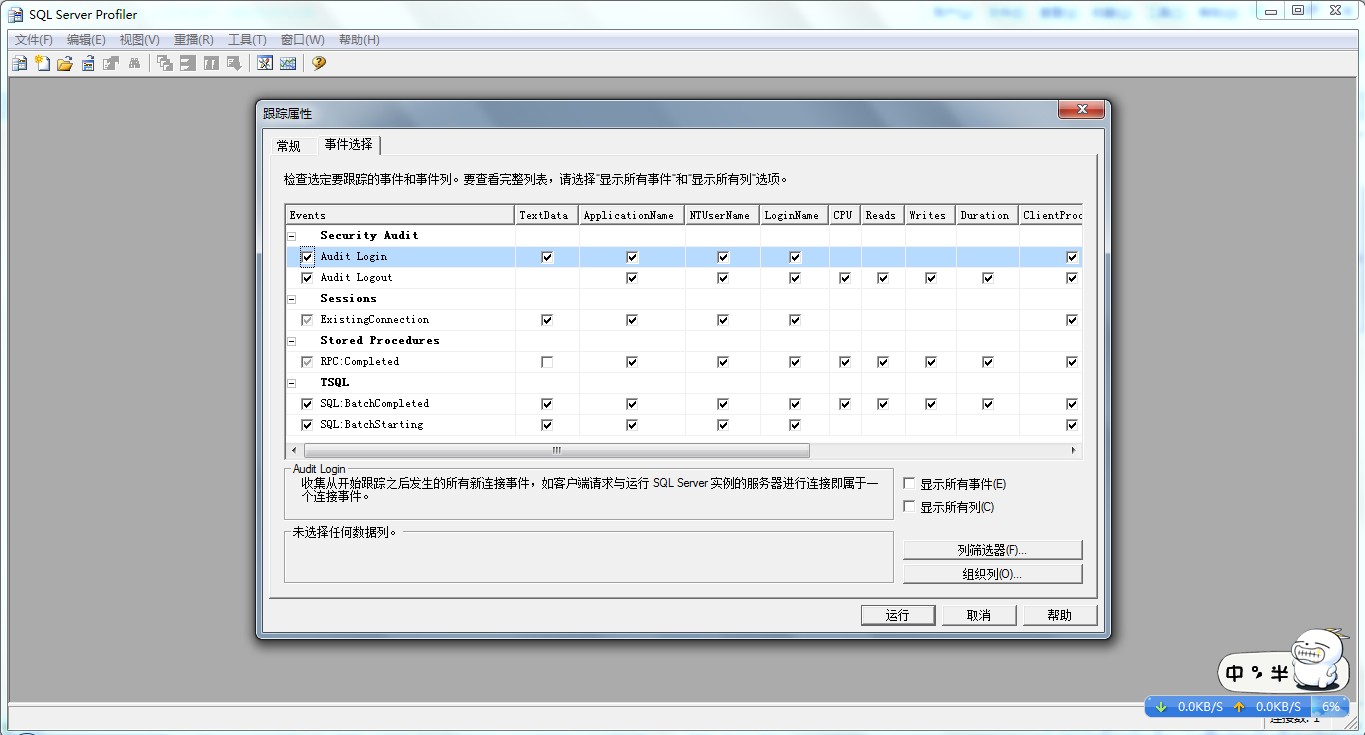Uncheck LoginName for ExistingConnection

tap(795, 320)
